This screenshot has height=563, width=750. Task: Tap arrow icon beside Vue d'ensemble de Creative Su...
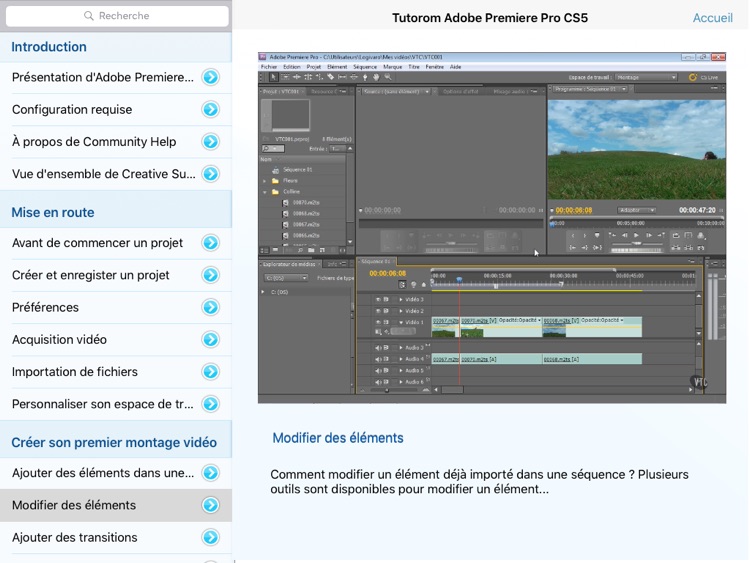click(210, 174)
